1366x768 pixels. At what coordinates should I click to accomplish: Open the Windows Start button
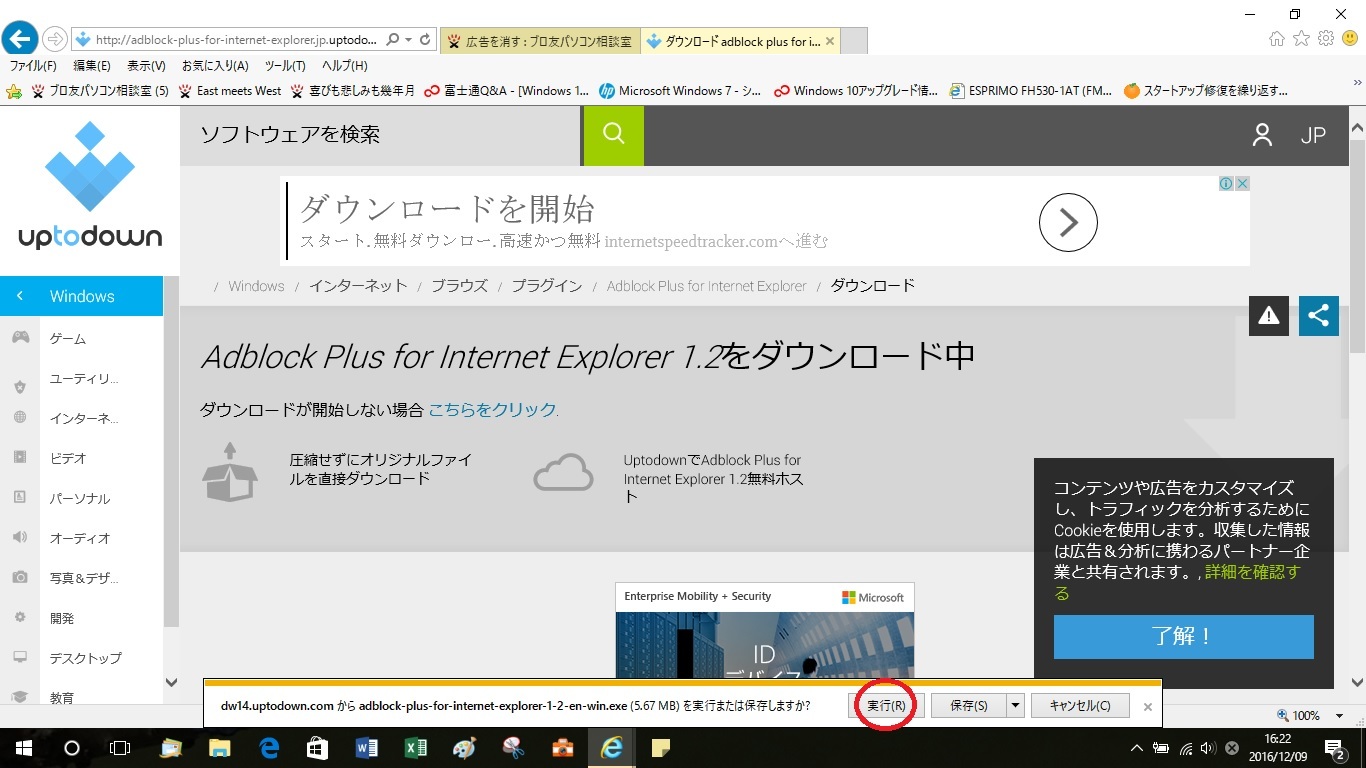(23, 748)
